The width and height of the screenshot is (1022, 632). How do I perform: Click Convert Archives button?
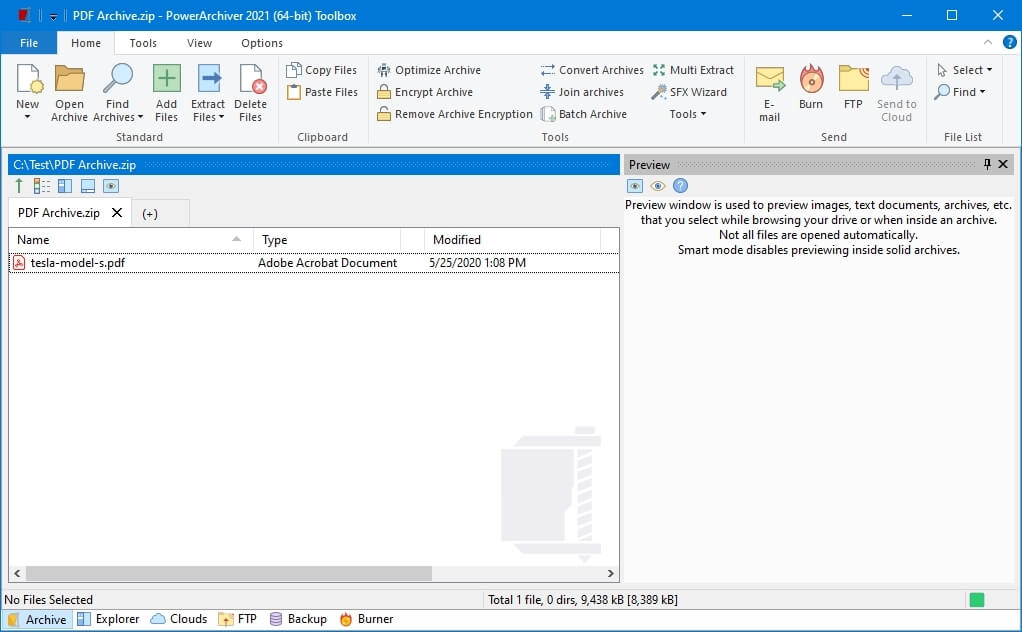click(592, 70)
